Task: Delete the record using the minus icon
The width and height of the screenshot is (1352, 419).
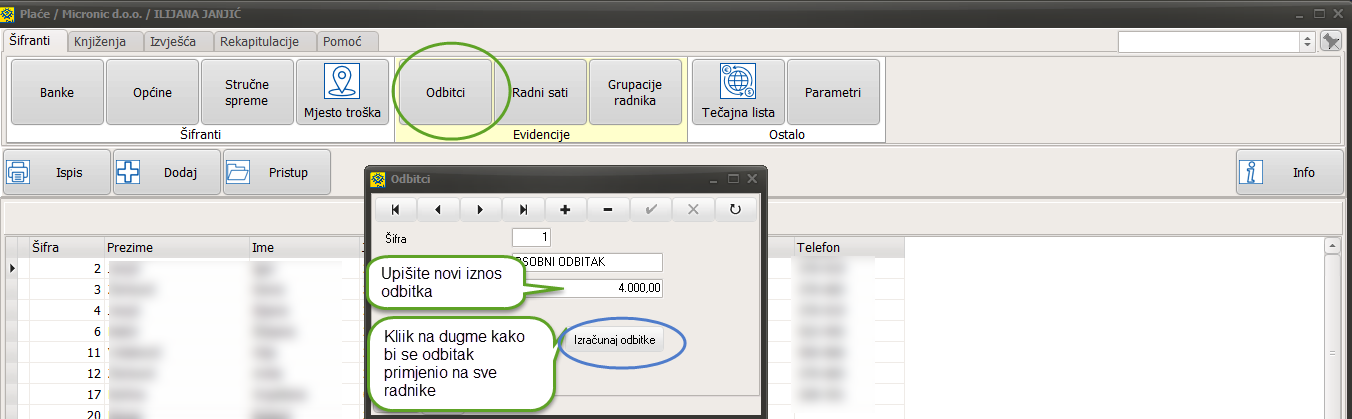Action: tap(608, 209)
